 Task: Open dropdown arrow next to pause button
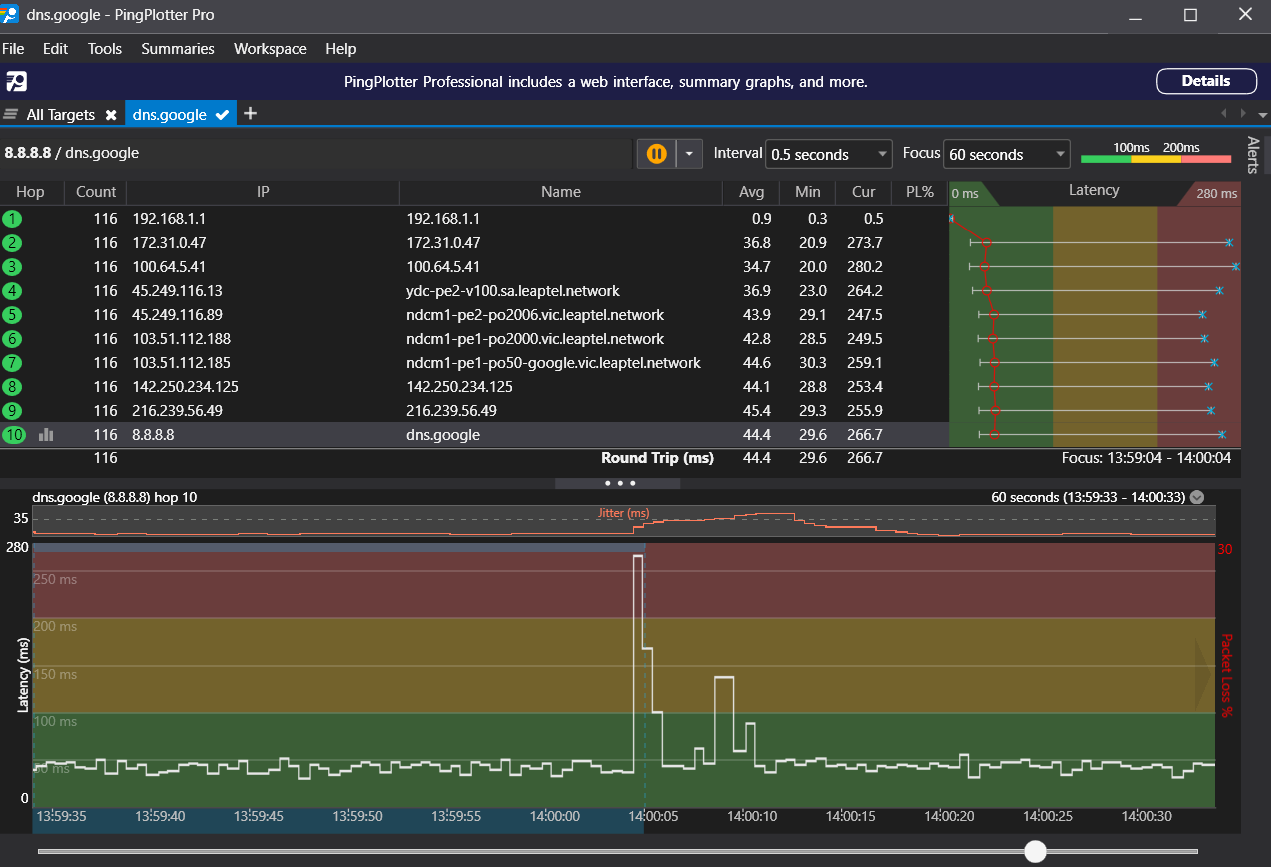click(x=690, y=154)
